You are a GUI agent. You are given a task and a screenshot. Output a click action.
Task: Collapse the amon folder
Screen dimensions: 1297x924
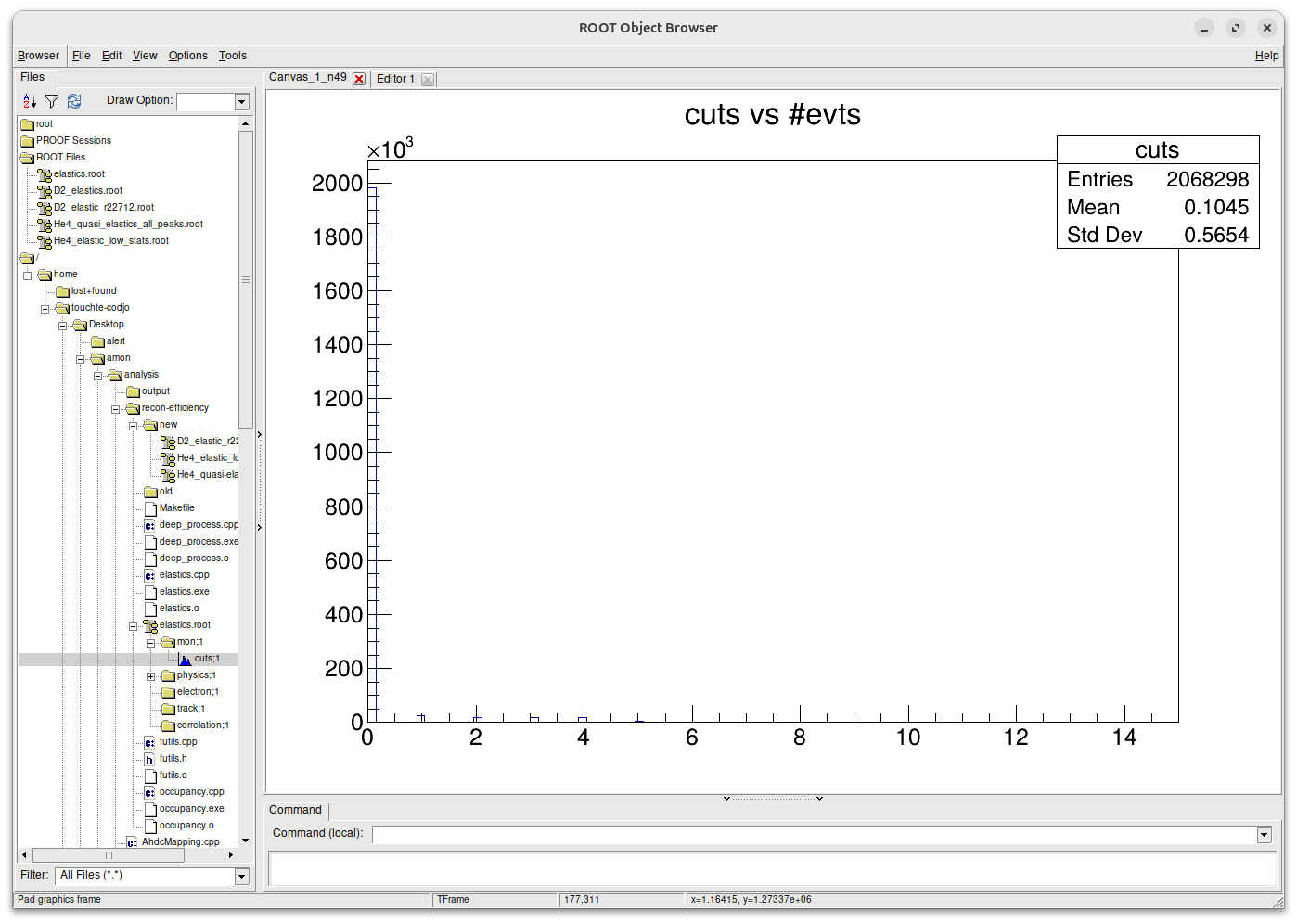[x=80, y=359]
